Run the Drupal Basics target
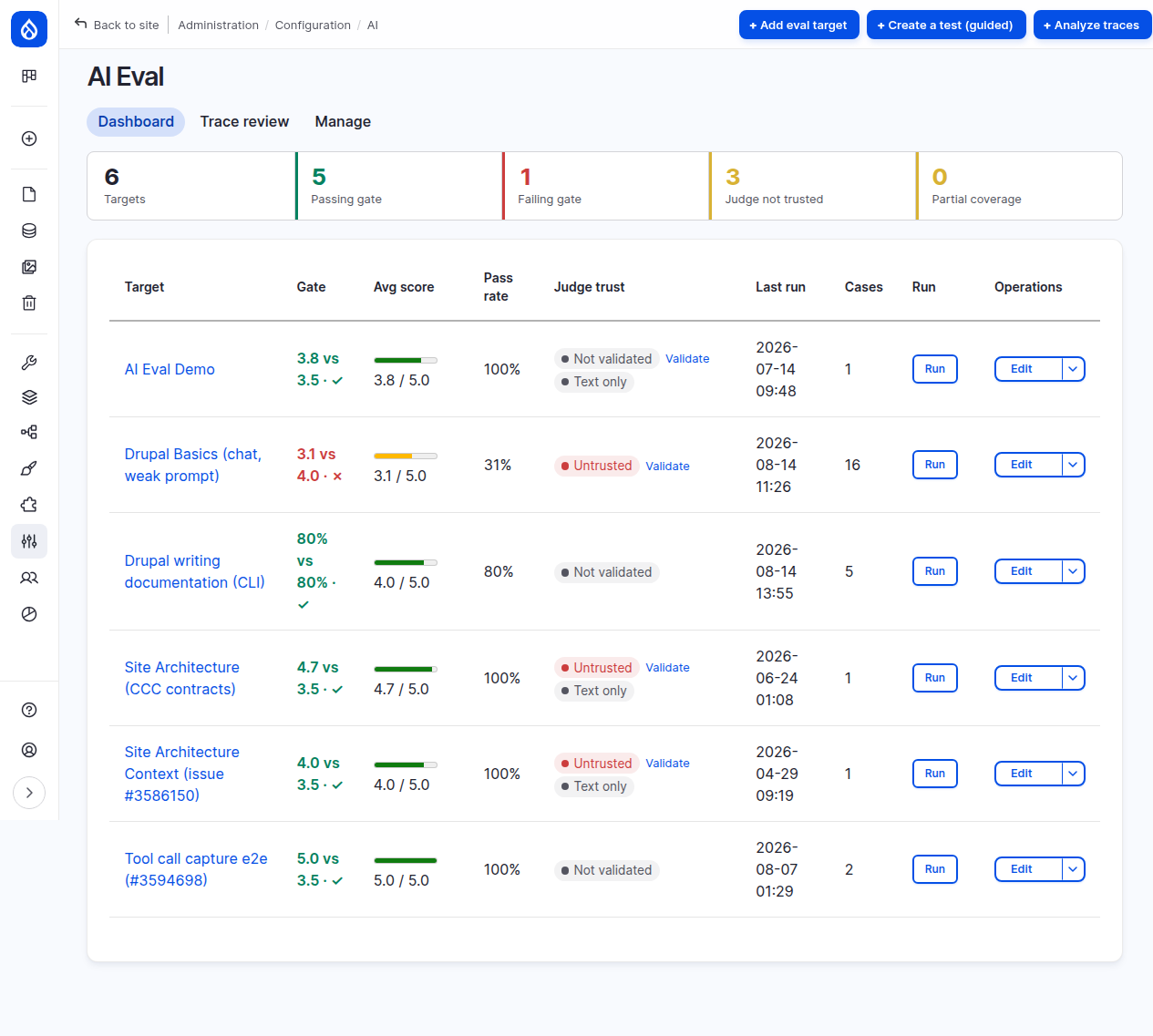This screenshot has width=1153, height=1036. pyautogui.click(x=935, y=465)
